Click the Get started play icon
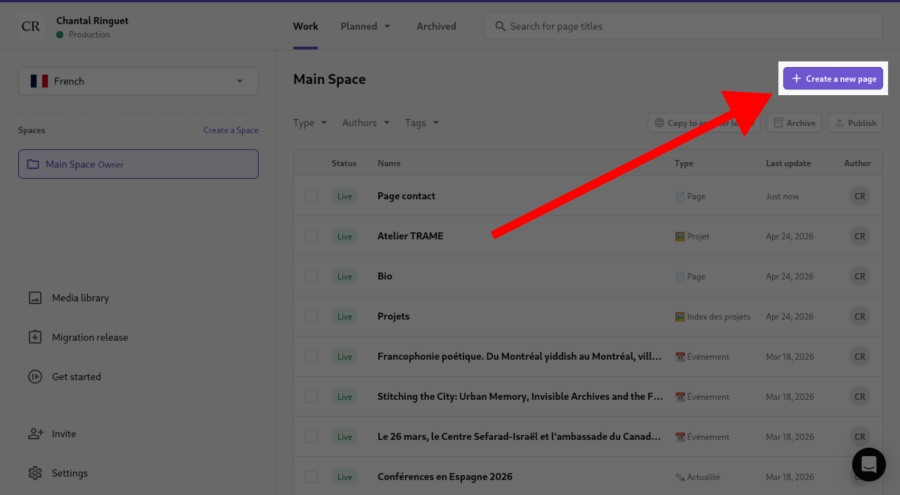 (35, 377)
